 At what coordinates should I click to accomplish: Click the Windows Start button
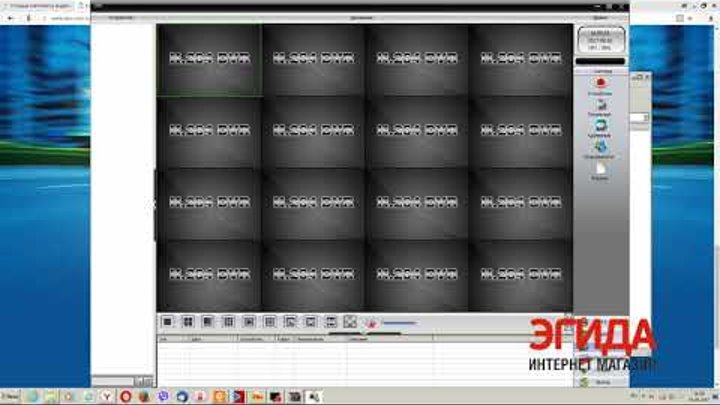tap(10, 397)
